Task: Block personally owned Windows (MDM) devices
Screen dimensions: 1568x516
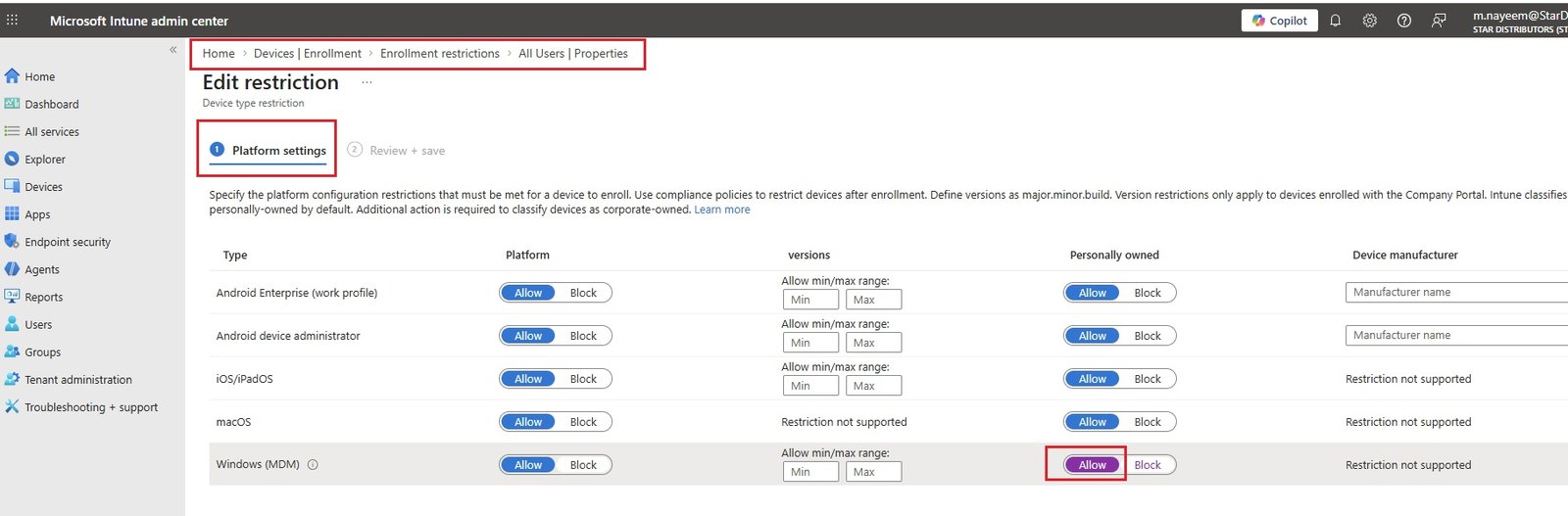Action: tap(1148, 465)
